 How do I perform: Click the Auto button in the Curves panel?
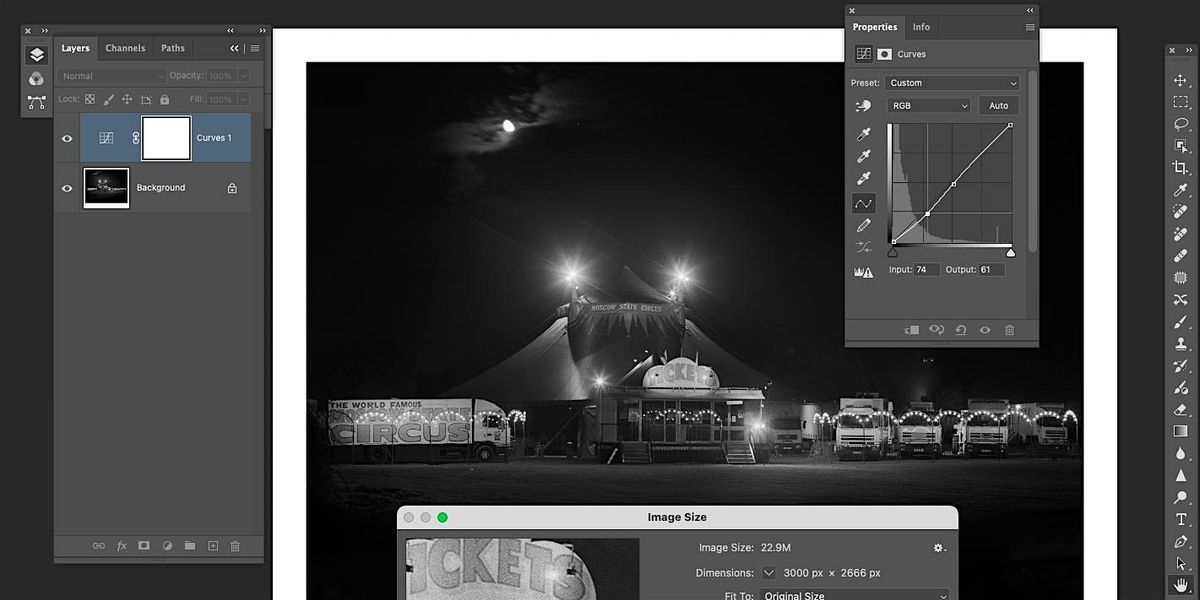pyautogui.click(x=998, y=105)
